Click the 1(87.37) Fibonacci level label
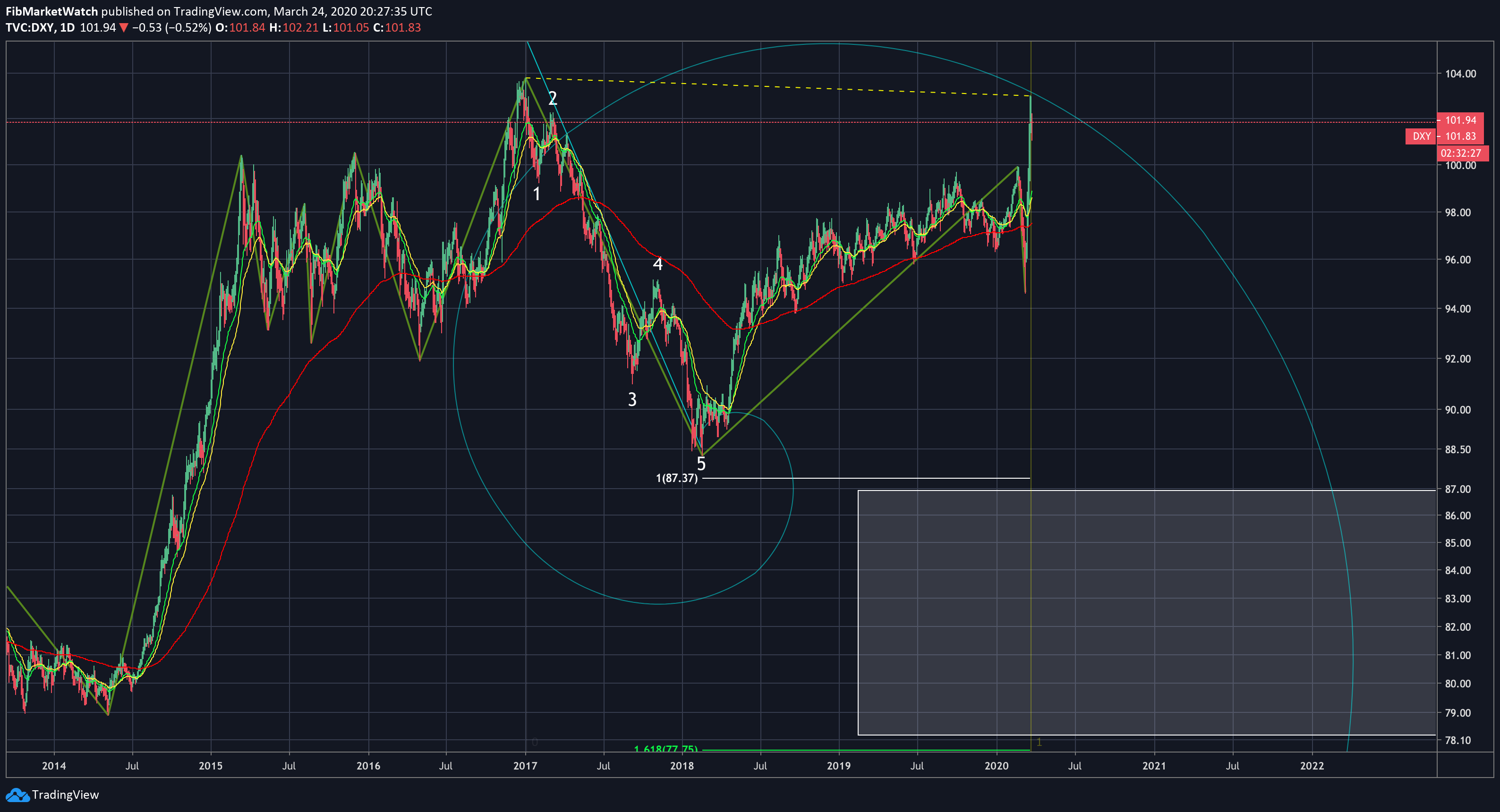 point(676,478)
